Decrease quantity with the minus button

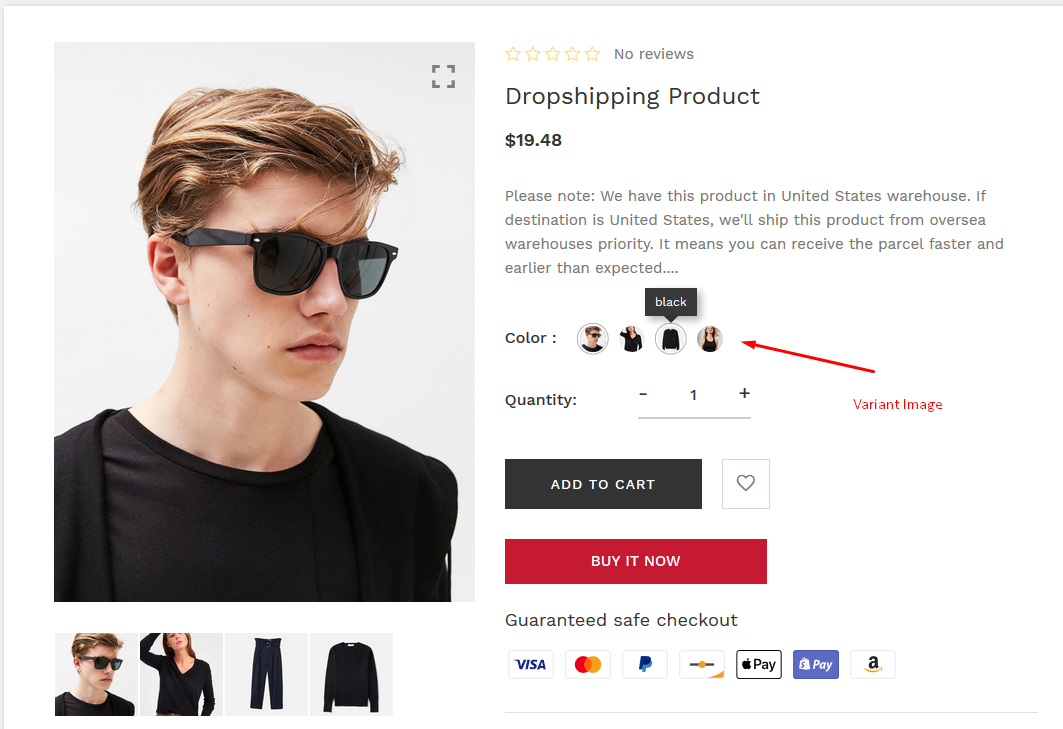click(x=643, y=393)
